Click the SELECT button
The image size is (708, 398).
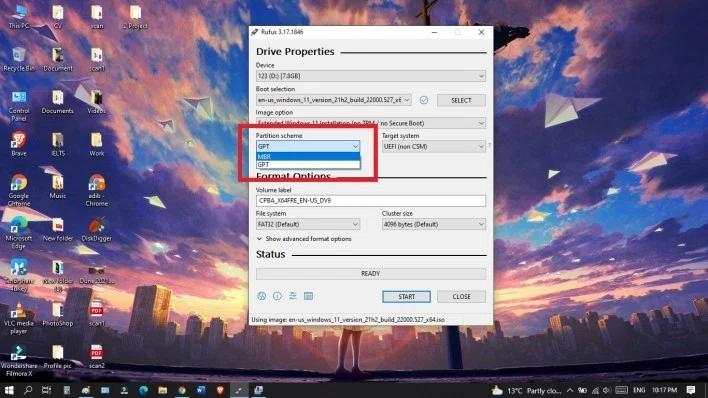click(461, 100)
